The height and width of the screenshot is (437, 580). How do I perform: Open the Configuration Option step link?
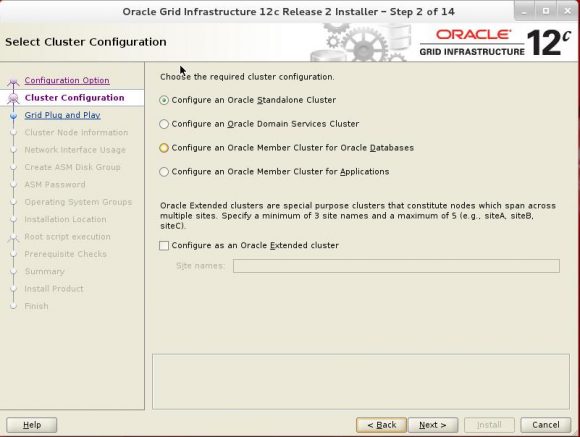click(x=67, y=80)
